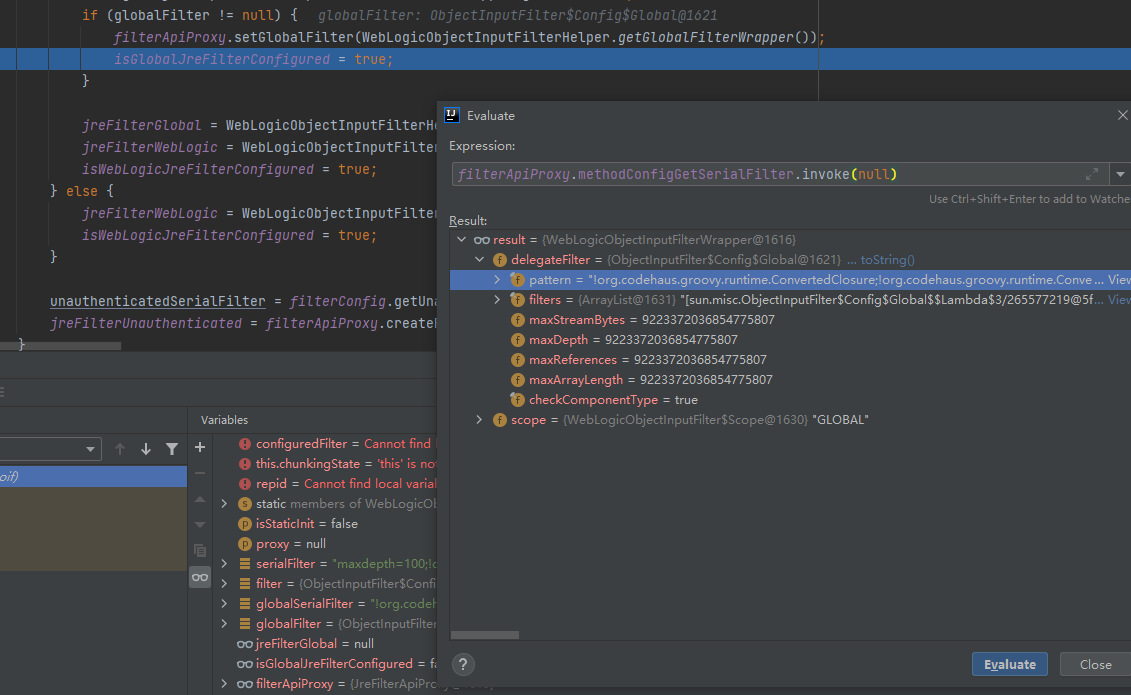1131x695 pixels.
Task: Click the Evaluate expression input field
Action: pyautogui.click(x=780, y=174)
